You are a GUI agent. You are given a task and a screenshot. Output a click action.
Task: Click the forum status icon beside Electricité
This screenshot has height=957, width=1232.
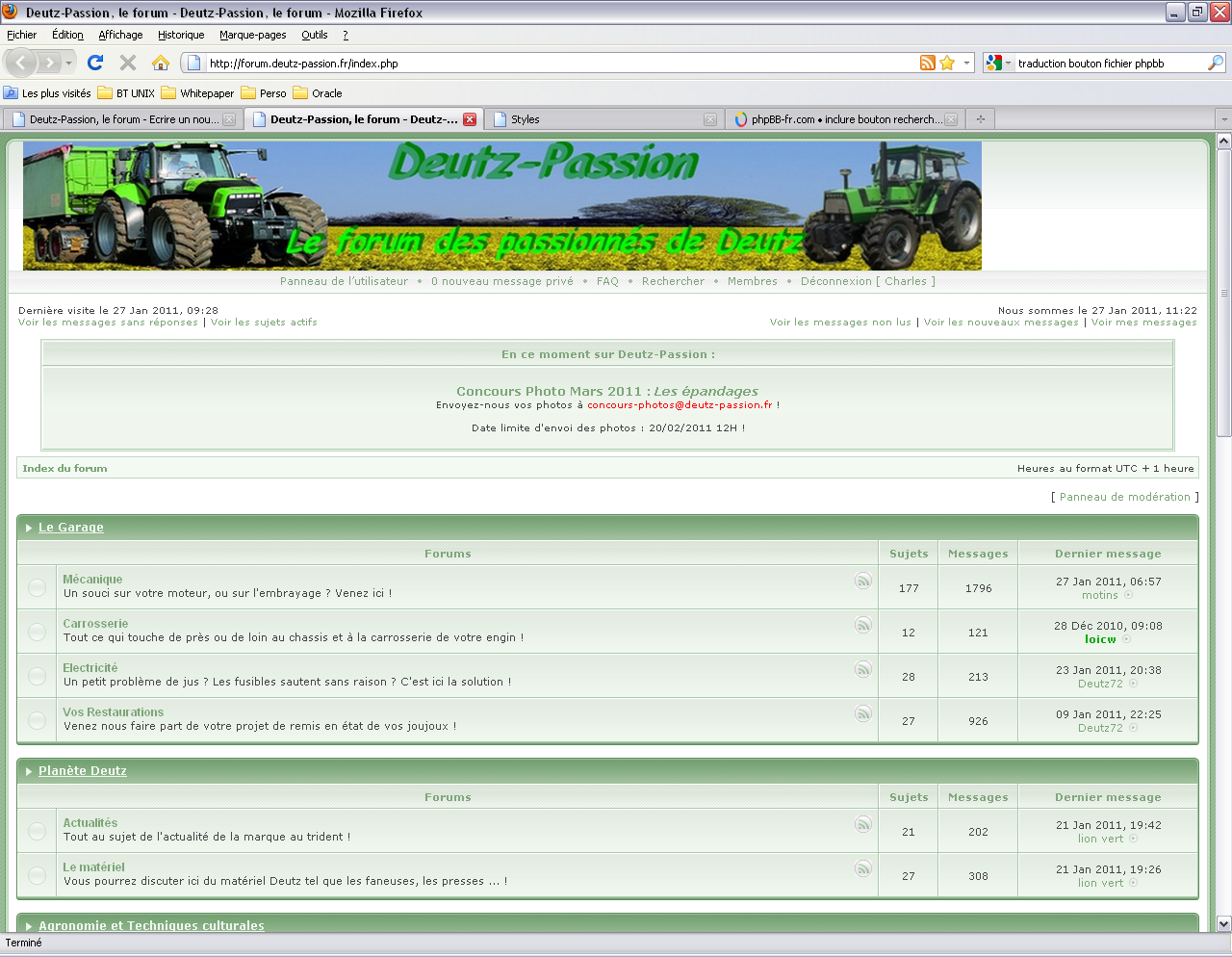click(37, 676)
